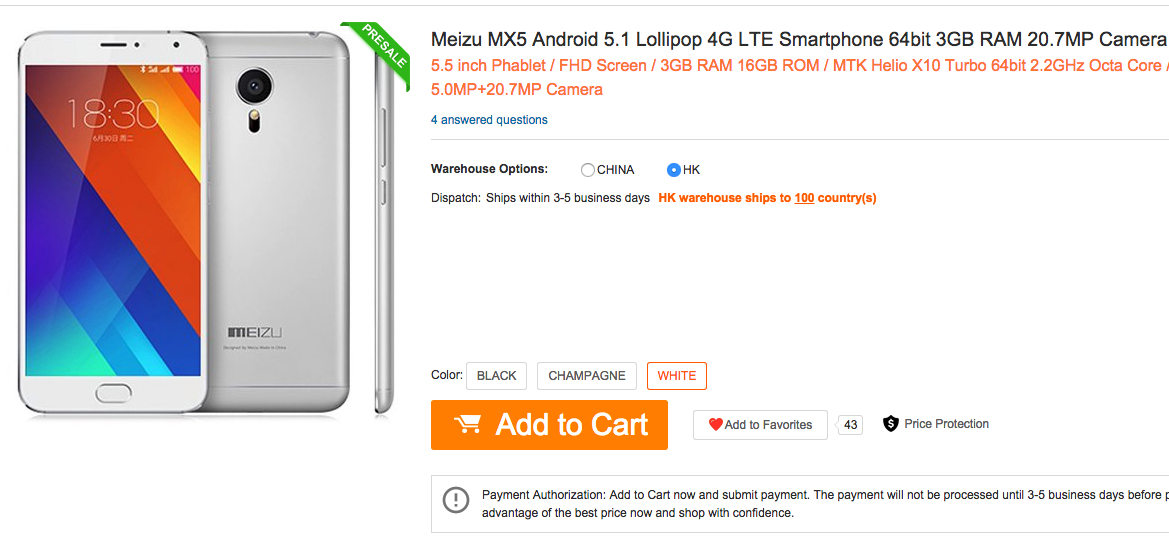
Task: Click the shopping cart icon on Add to Cart
Action: tap(467, 425)
